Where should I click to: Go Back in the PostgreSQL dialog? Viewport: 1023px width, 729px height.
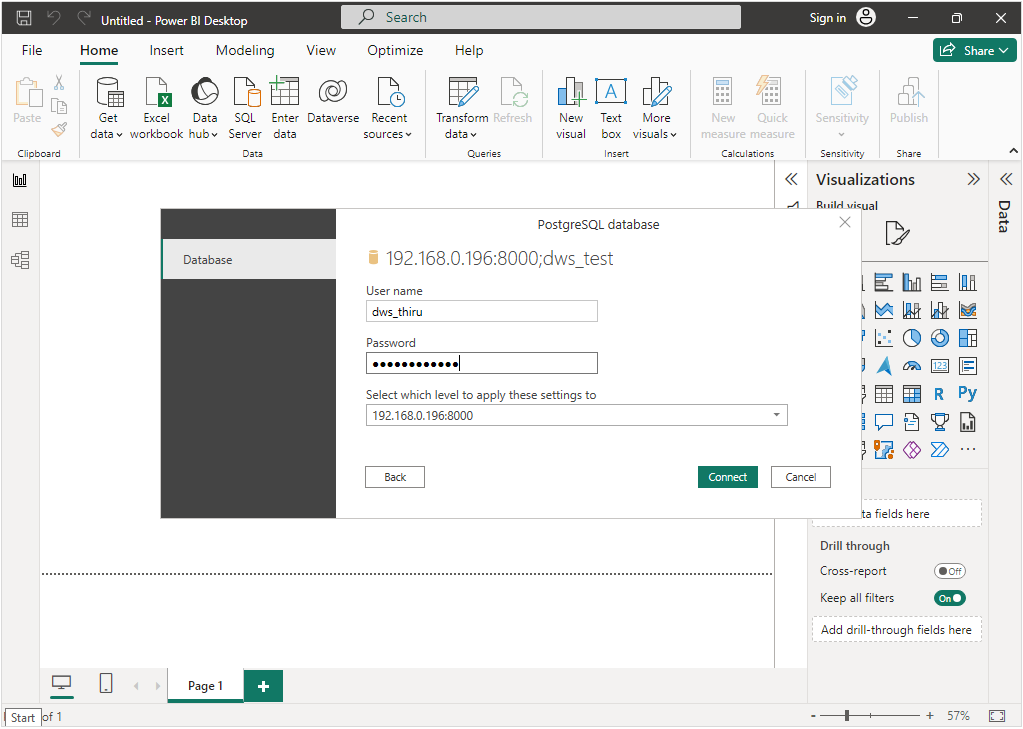pyautogui.click(x=395, y=477)
